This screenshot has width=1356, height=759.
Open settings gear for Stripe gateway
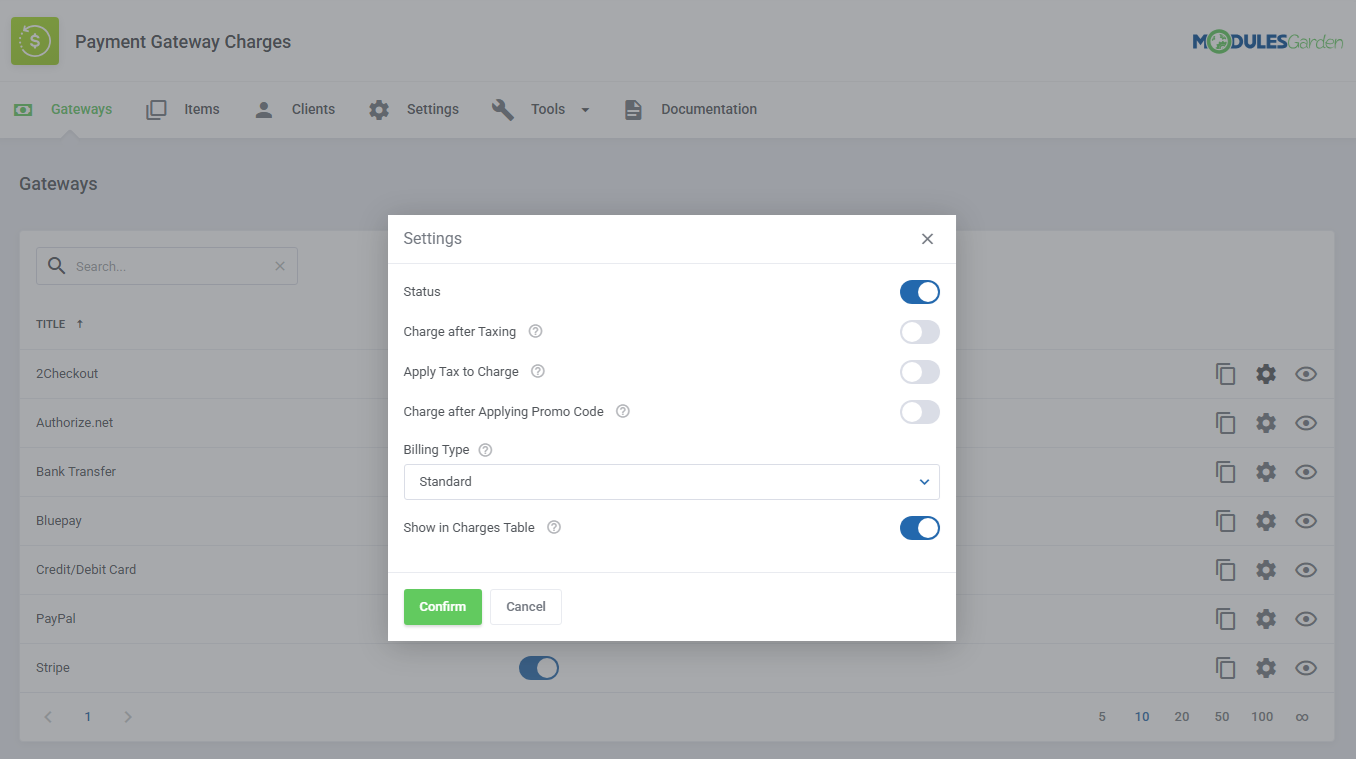pos(1266,667)
